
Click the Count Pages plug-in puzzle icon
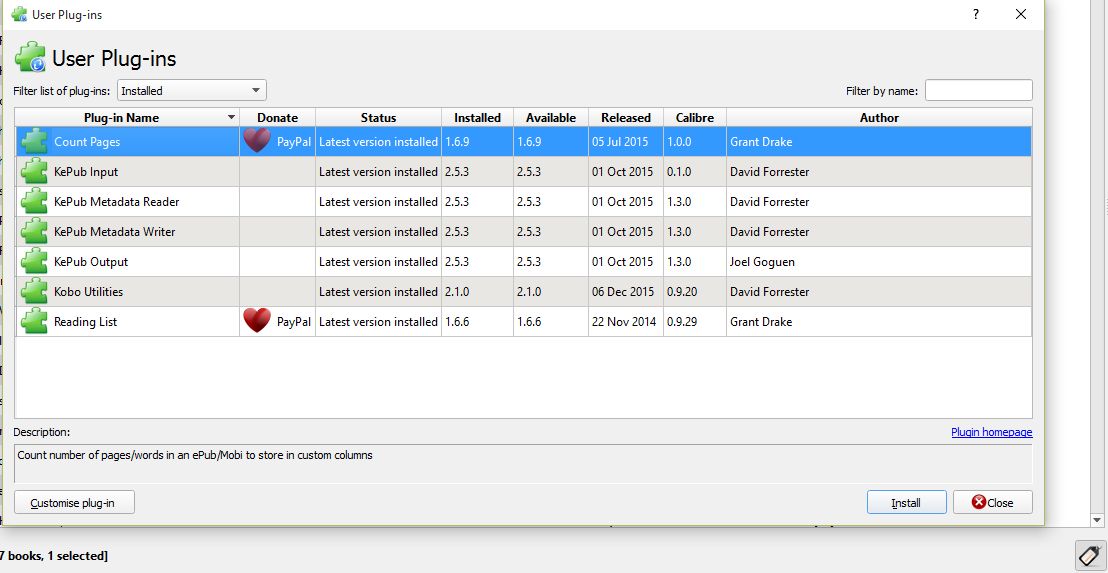(34, 141)
